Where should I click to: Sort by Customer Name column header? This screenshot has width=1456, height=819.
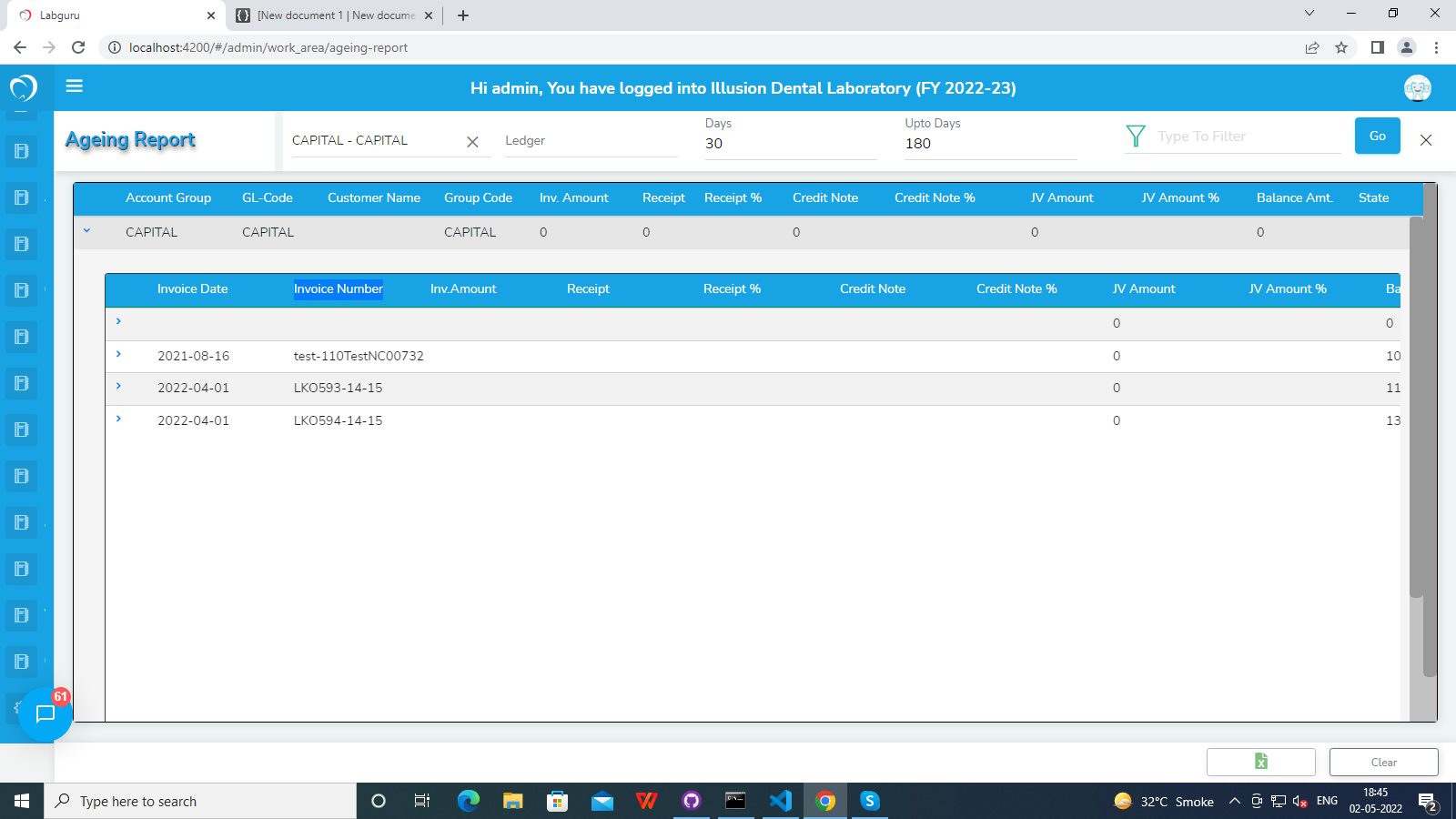(x=374, y=197)
